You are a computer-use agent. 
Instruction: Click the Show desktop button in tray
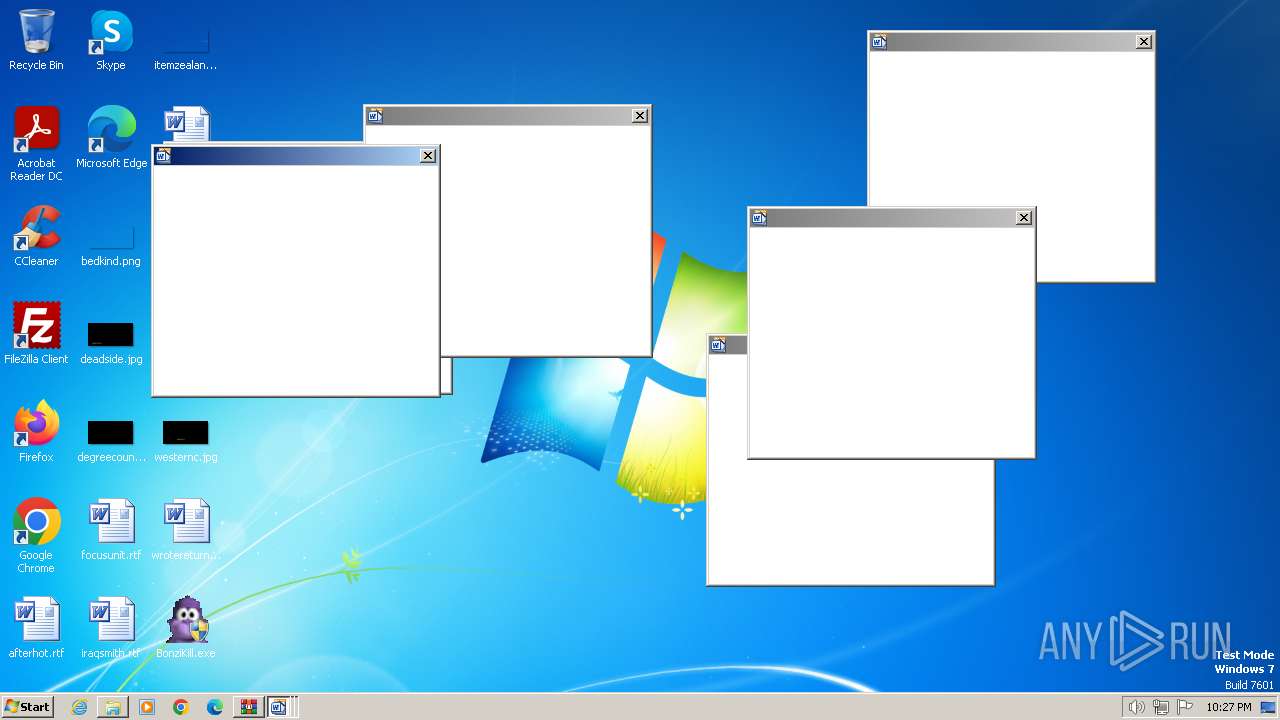point(1269,707)
